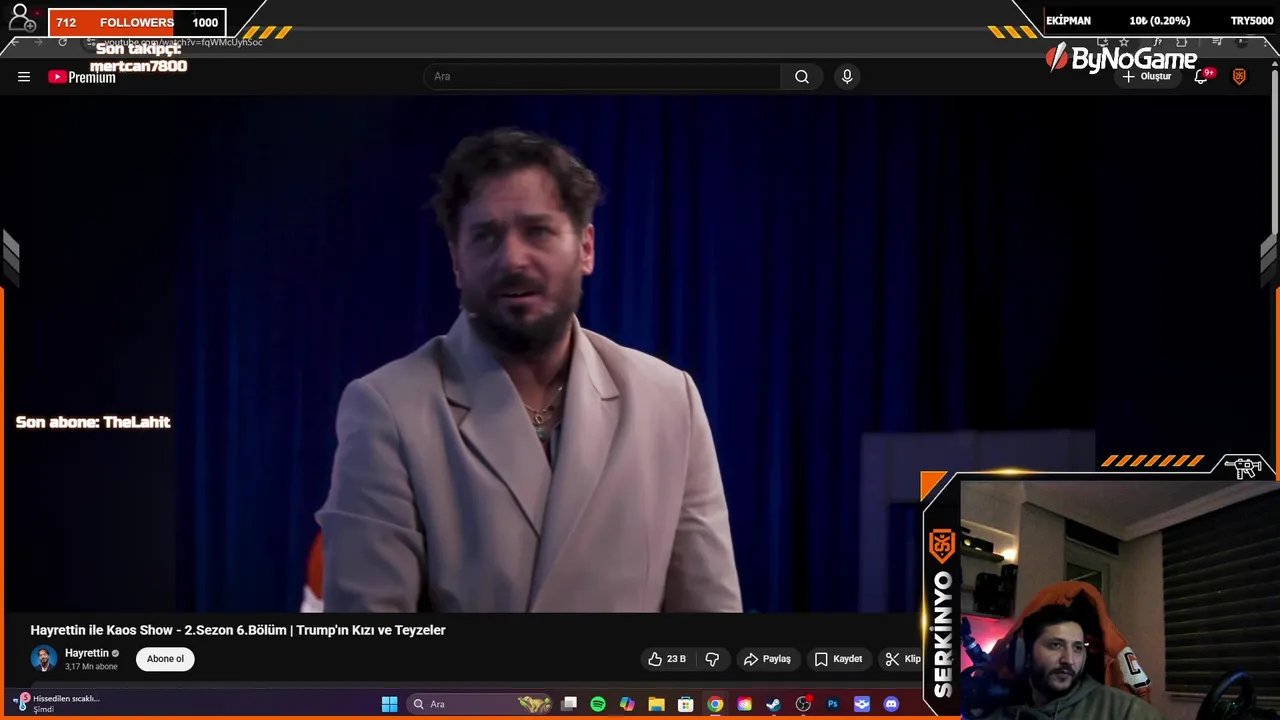
Task: Launch Spotify from the taskbar
Action: (598, 704)
